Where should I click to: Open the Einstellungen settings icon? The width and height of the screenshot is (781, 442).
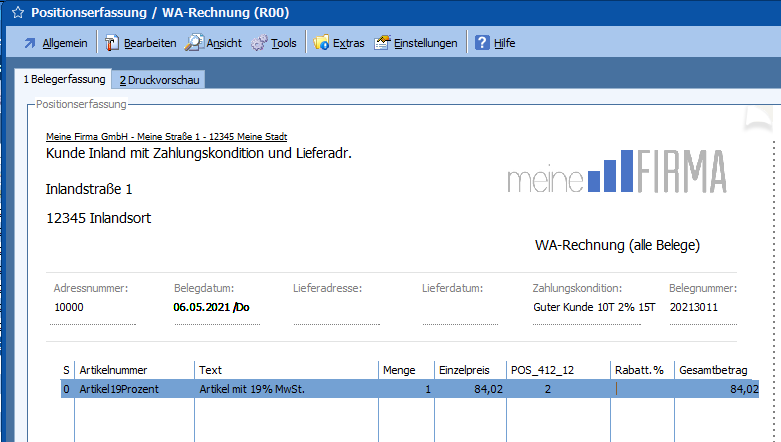tap(382, 43)
